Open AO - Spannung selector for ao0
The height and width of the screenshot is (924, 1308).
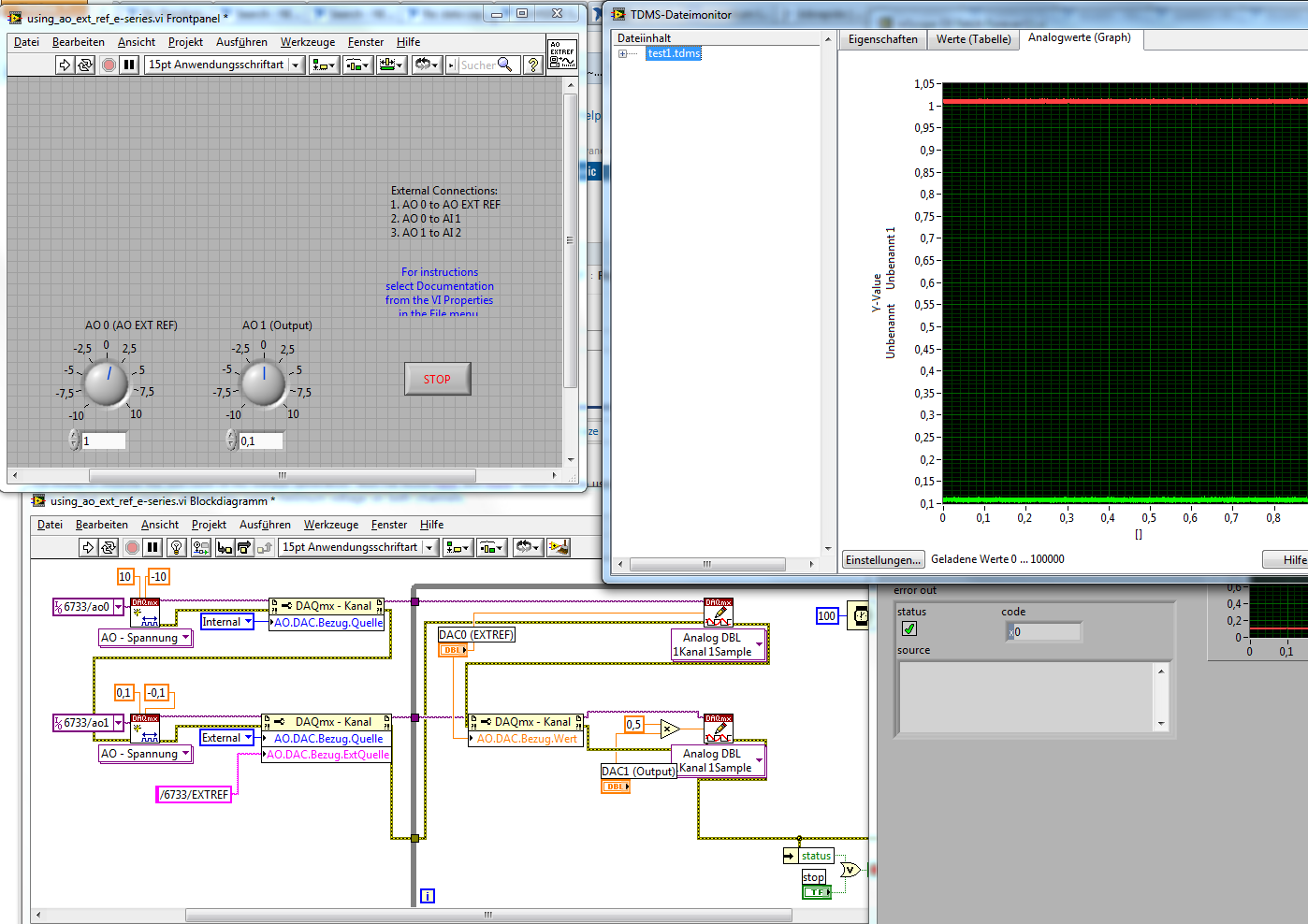(x=145, y=638)
